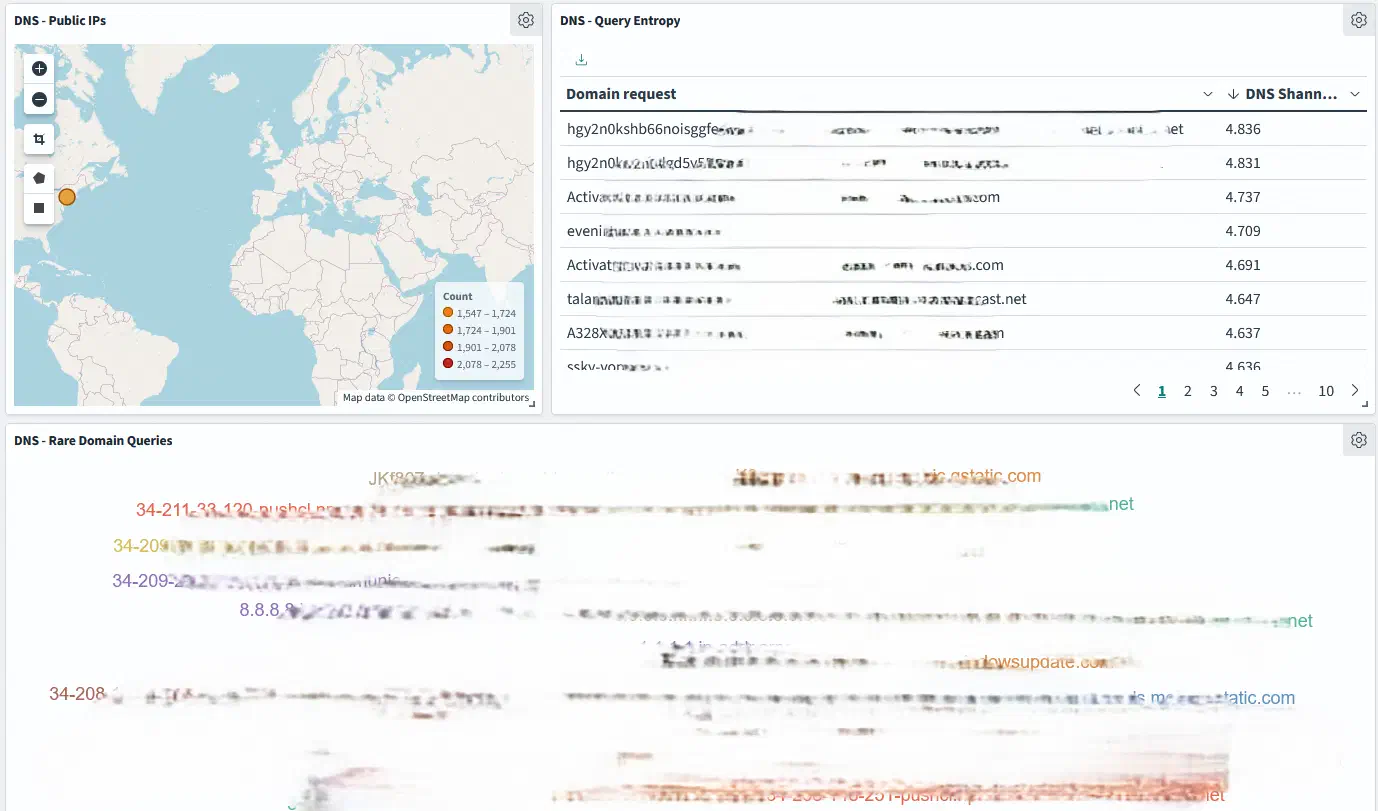Click the JKf807 tag in Rare Domain Queries
Viewport: 1378px width, 811px height.
(397, 478)
